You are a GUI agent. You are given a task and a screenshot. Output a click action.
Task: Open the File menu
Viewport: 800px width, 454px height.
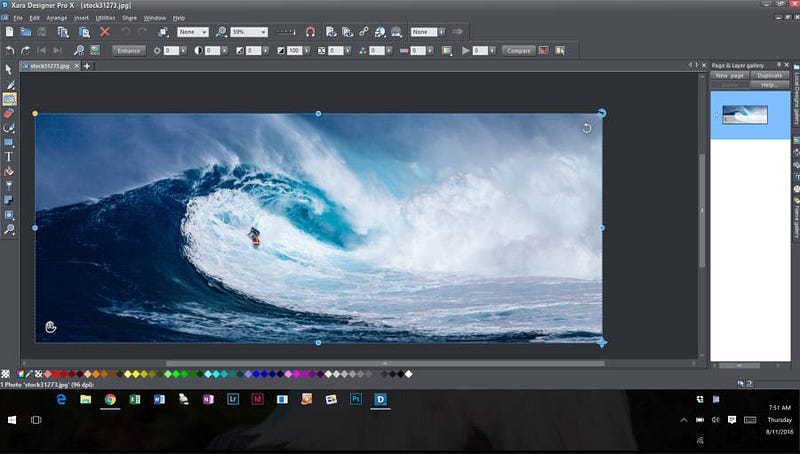(18, 18)
